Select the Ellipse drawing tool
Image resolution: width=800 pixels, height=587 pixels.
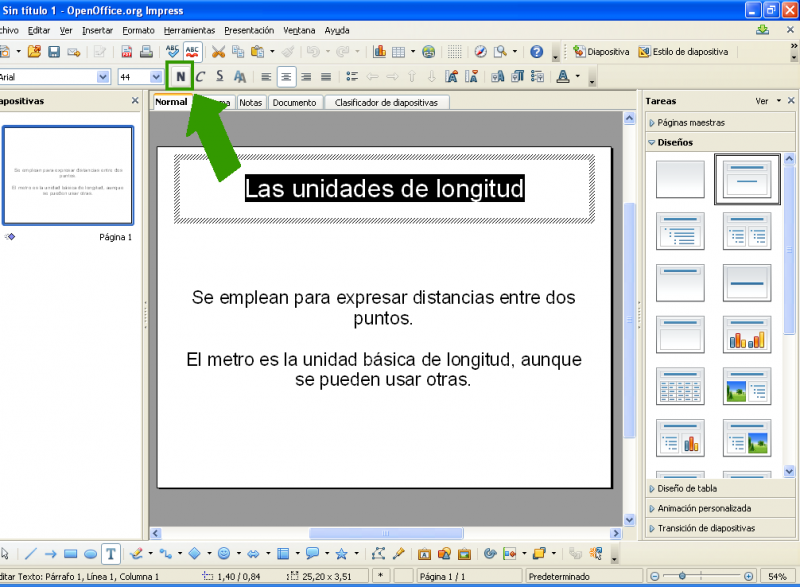90,553
